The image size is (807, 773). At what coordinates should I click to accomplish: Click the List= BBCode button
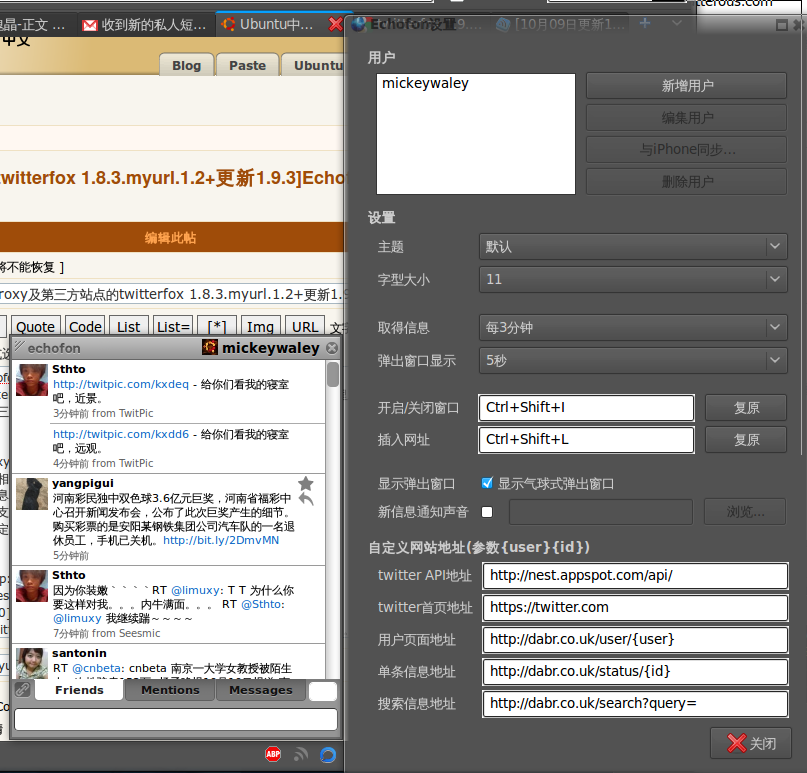point(173,327)
